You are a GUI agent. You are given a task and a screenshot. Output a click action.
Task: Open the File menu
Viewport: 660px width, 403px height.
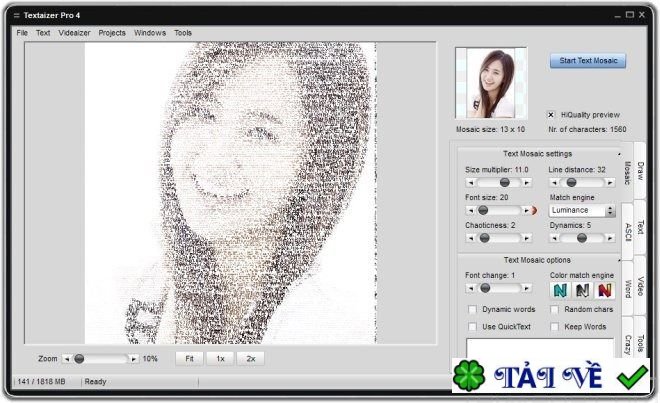pos(22,33)
